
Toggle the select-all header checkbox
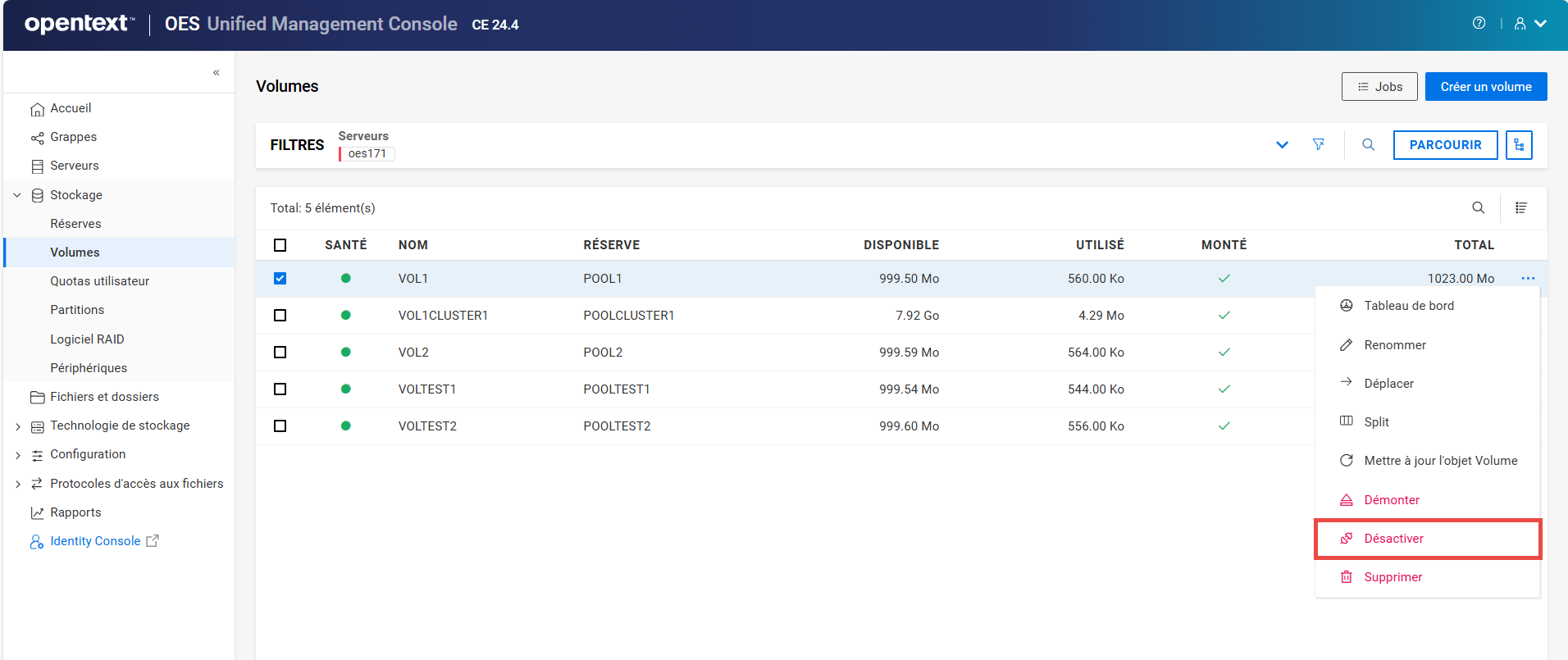pyautogui.click(x=280, y=245)
